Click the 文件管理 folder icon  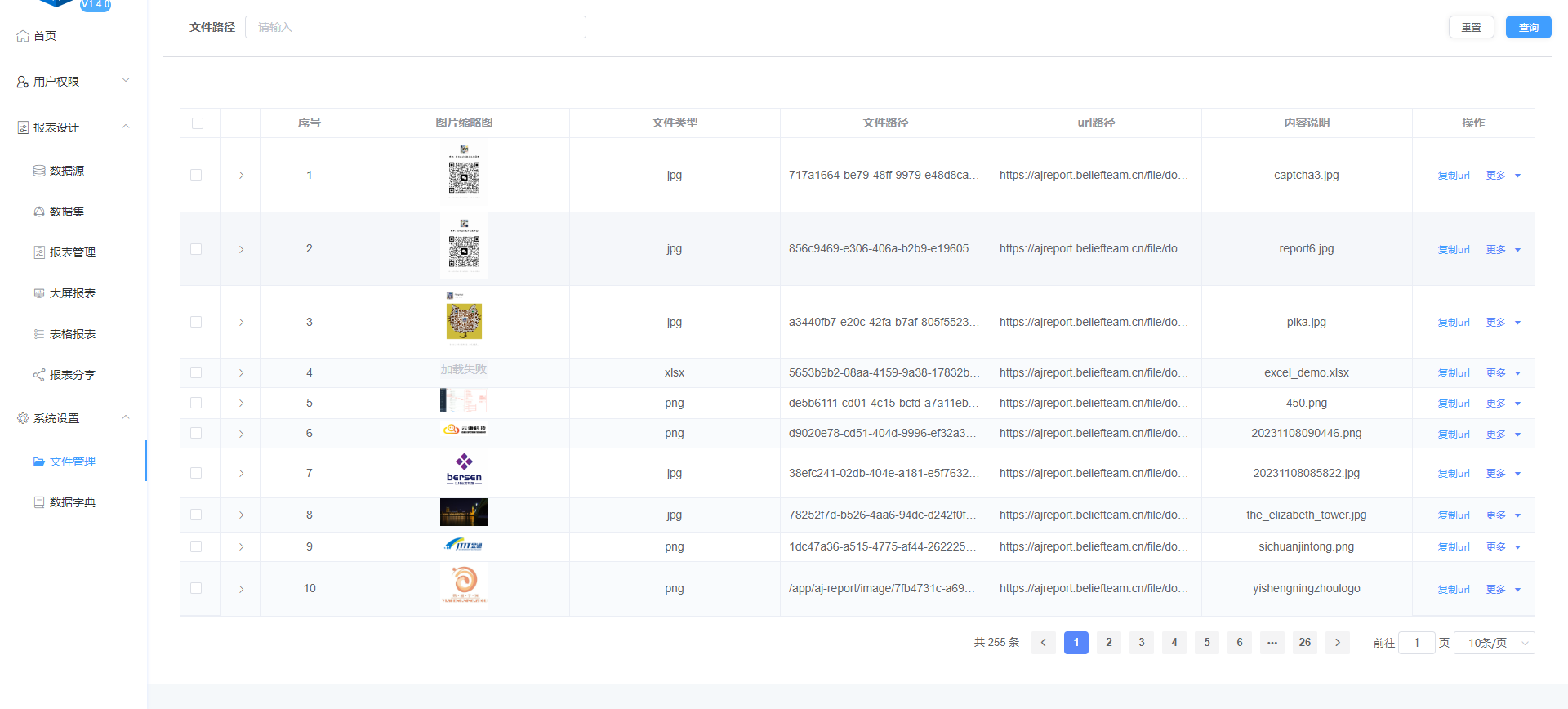[39, 462]
